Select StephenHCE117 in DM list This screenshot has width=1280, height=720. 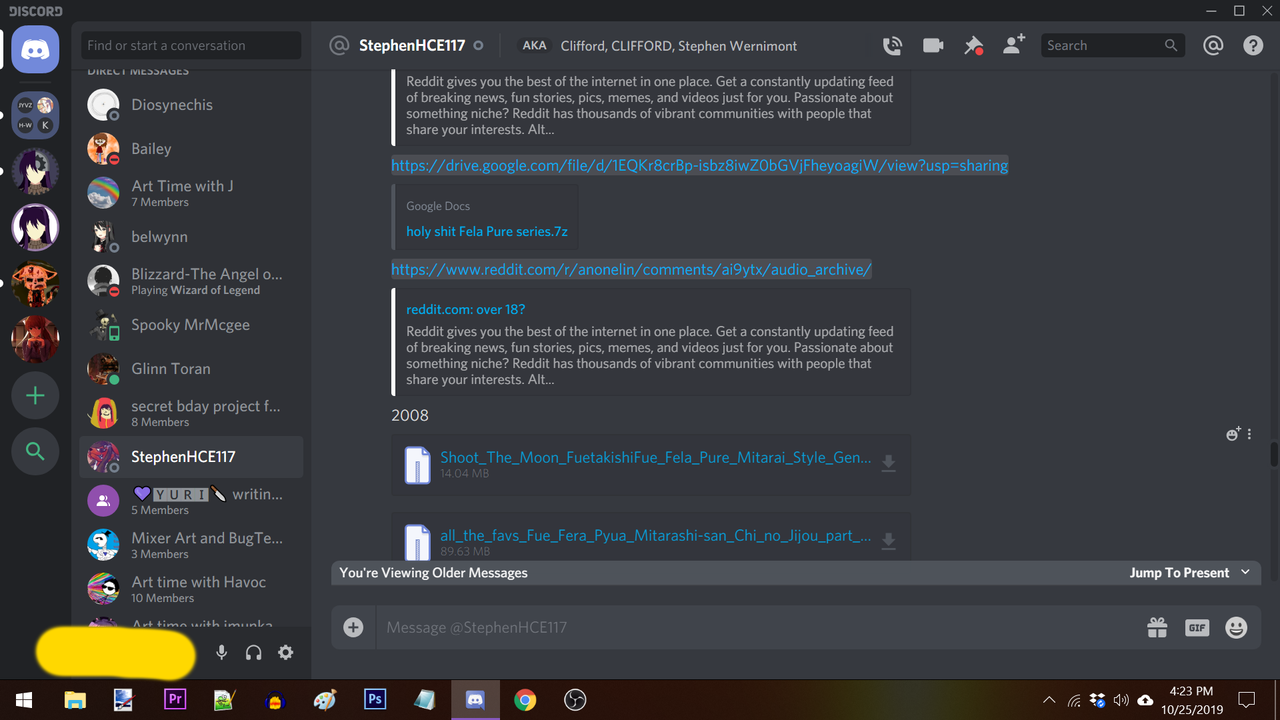pos(191,457)
